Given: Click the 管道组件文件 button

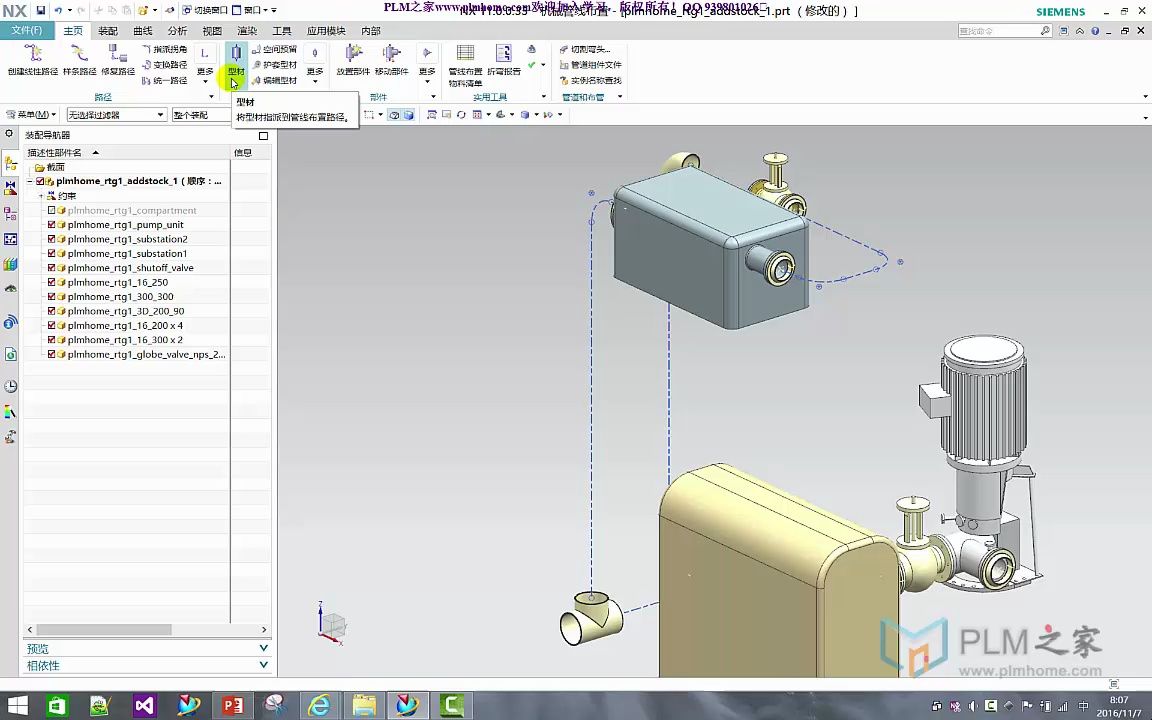Looking at the screenshot, I should [x=591, y=65].
